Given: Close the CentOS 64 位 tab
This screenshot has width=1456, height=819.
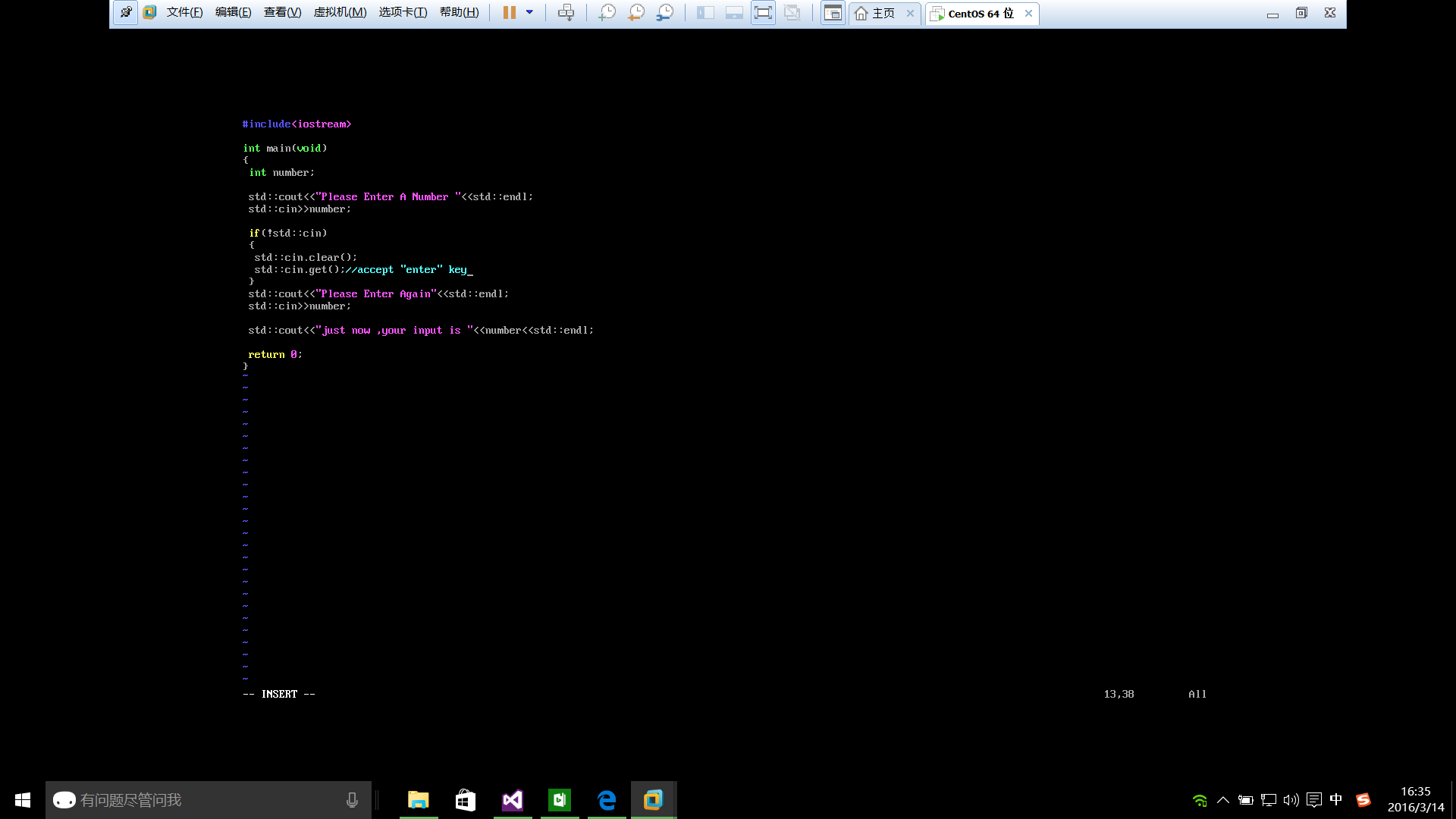Looking at the screenshot, I should click(x=1028, y=13).
